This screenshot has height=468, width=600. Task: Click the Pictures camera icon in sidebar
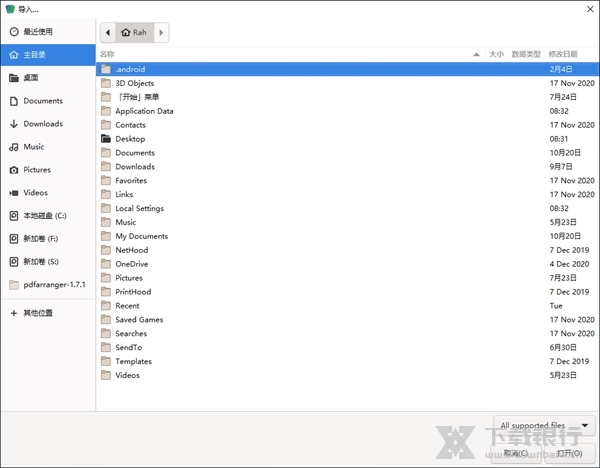coord(14,170)
